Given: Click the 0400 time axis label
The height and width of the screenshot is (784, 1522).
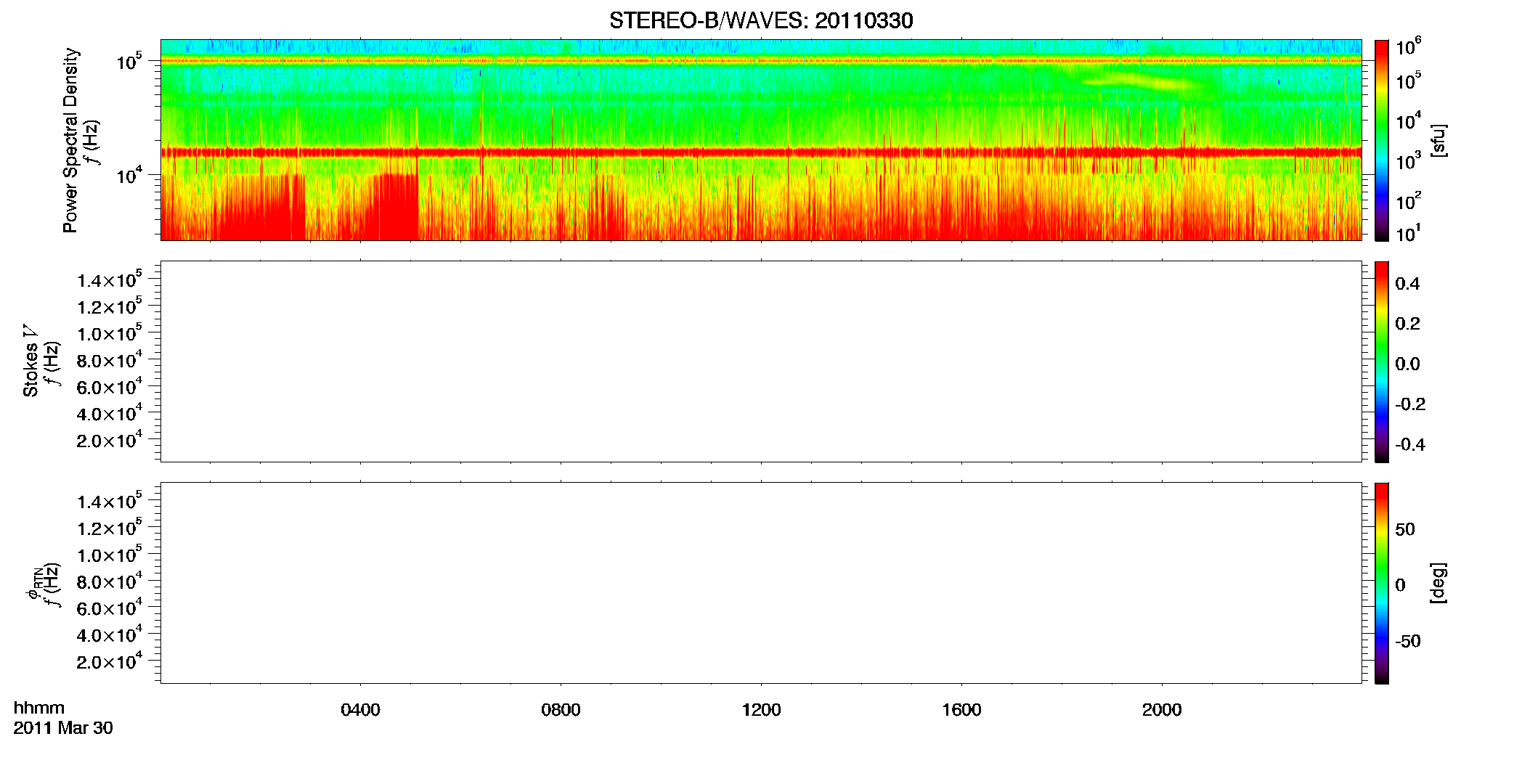Looking at the screenshot, I should pos(360,710).
